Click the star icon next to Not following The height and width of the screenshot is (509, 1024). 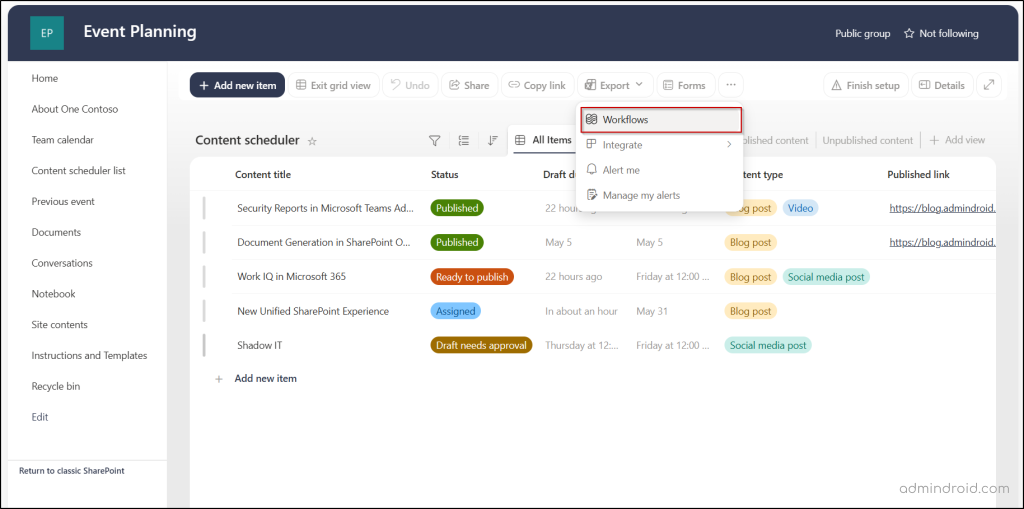click(908, 33)
